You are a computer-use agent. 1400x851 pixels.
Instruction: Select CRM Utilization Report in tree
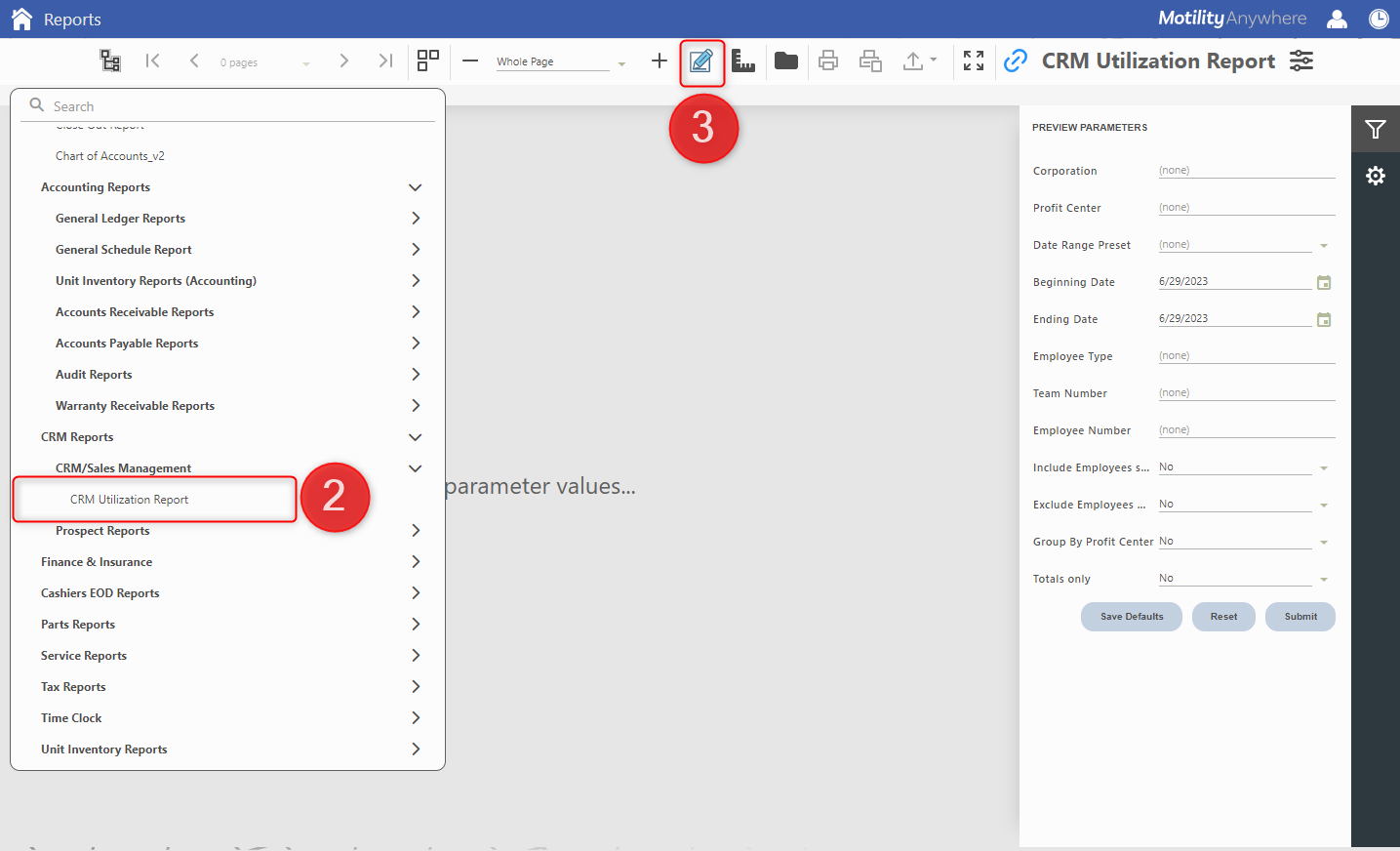pyautogui.click(x=130, y=500)
